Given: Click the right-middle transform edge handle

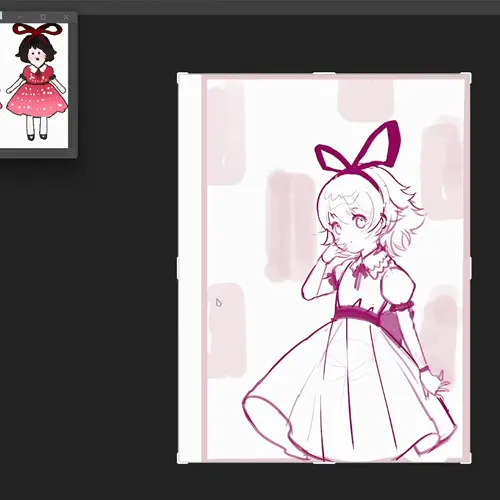Looking at the screenshot, I should coord(470,268).
